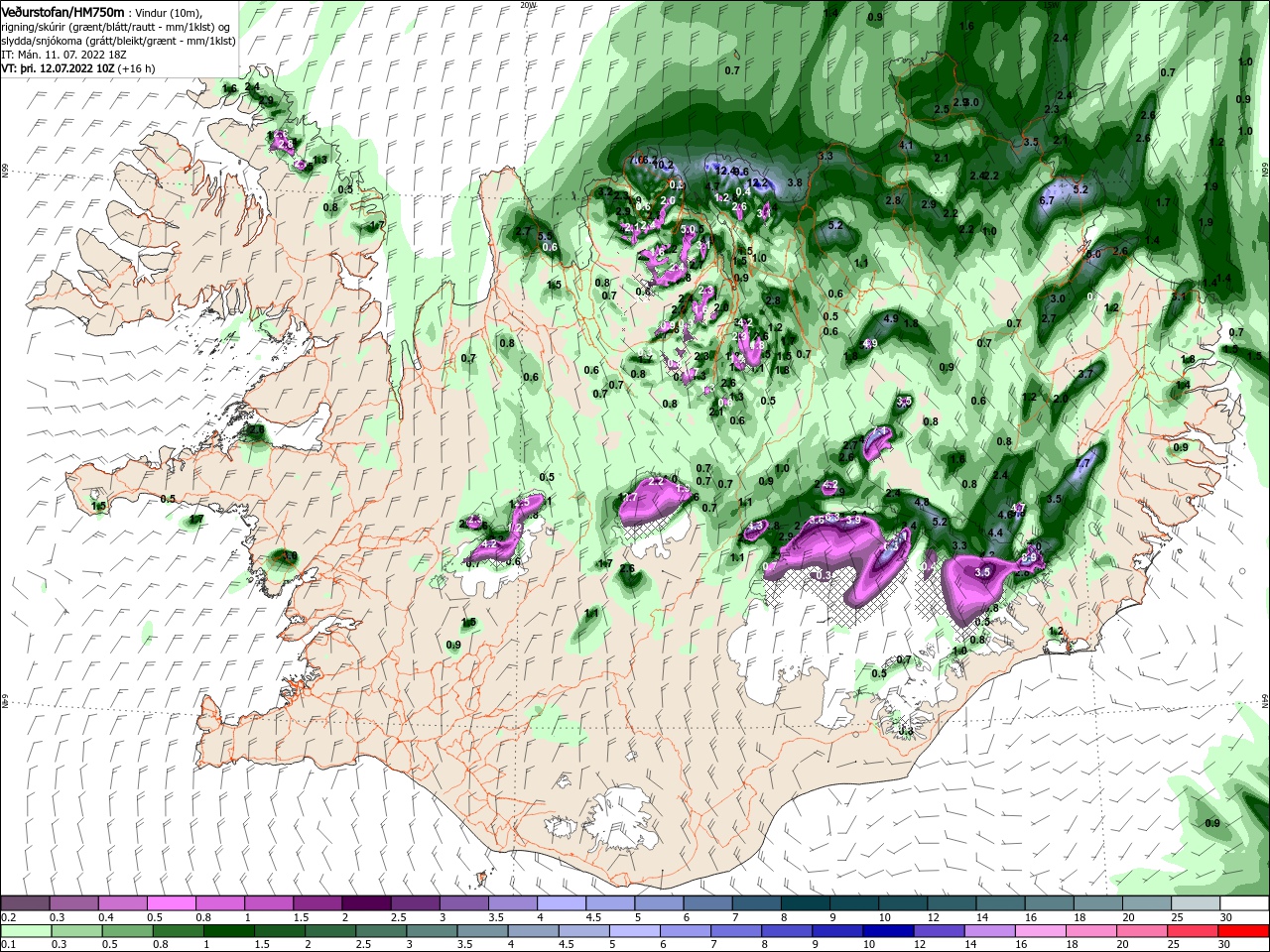Click the deep blue 10 swatch in the bottom legend row
Image resolution: width=1270 pixels, height=952 pixels.
point(888,931)
